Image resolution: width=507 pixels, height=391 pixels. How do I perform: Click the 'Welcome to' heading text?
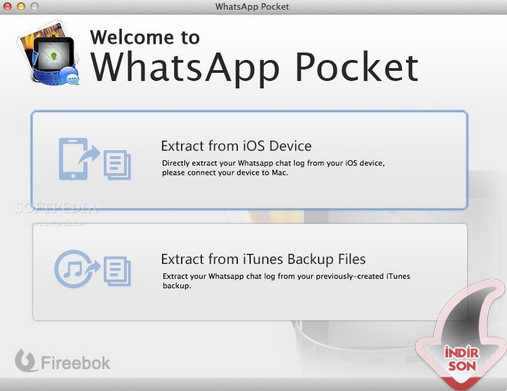(145, 37)
